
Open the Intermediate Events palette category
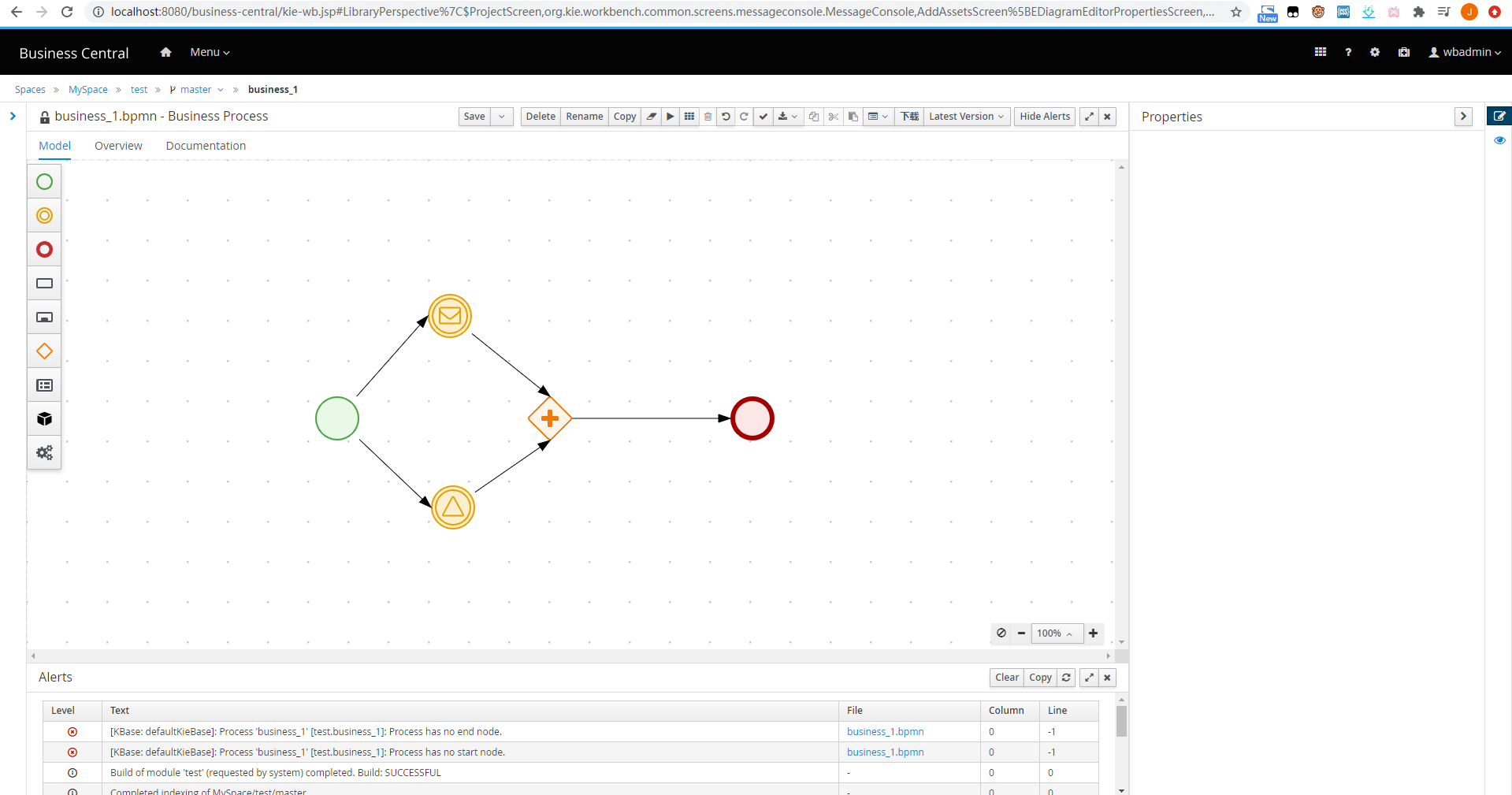point(44,216)
